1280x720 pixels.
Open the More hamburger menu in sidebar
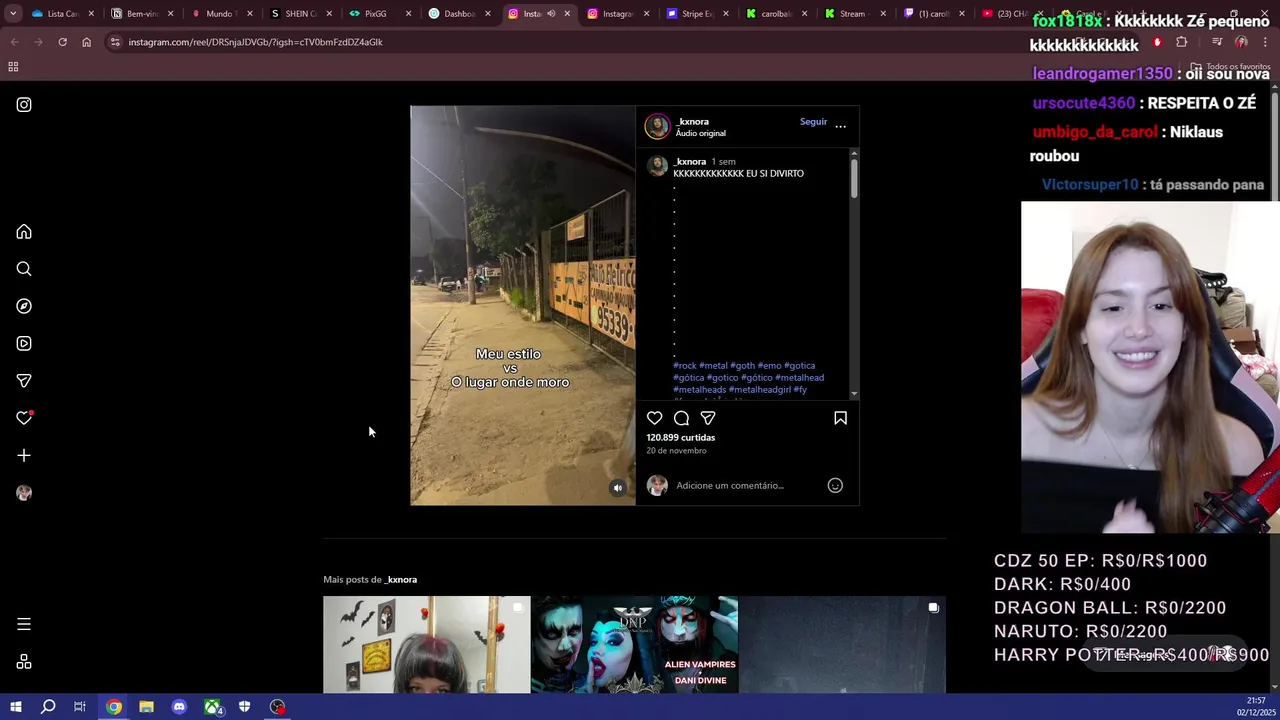(24, 624)
